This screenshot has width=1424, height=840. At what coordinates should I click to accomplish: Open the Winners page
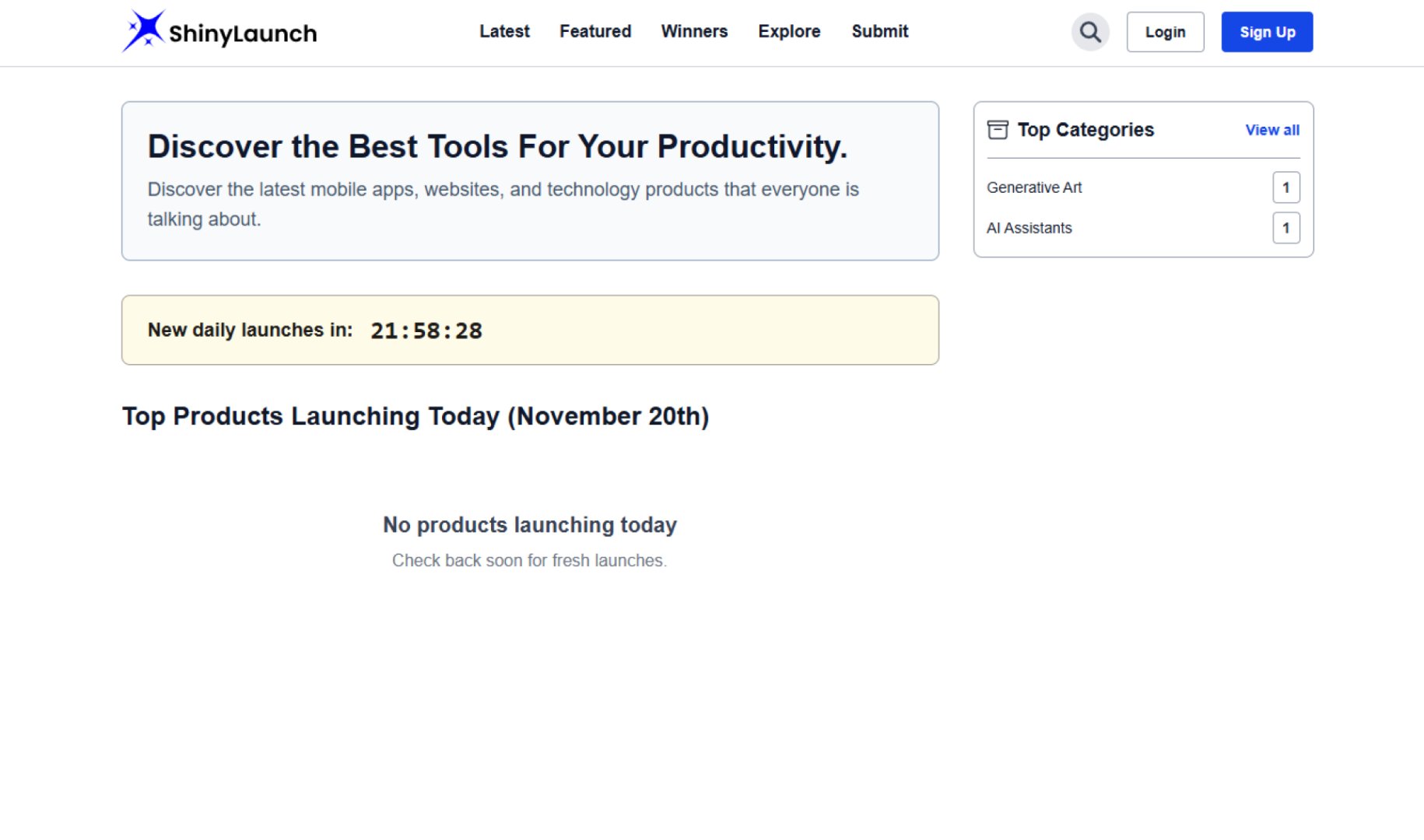tap(694, 31)
